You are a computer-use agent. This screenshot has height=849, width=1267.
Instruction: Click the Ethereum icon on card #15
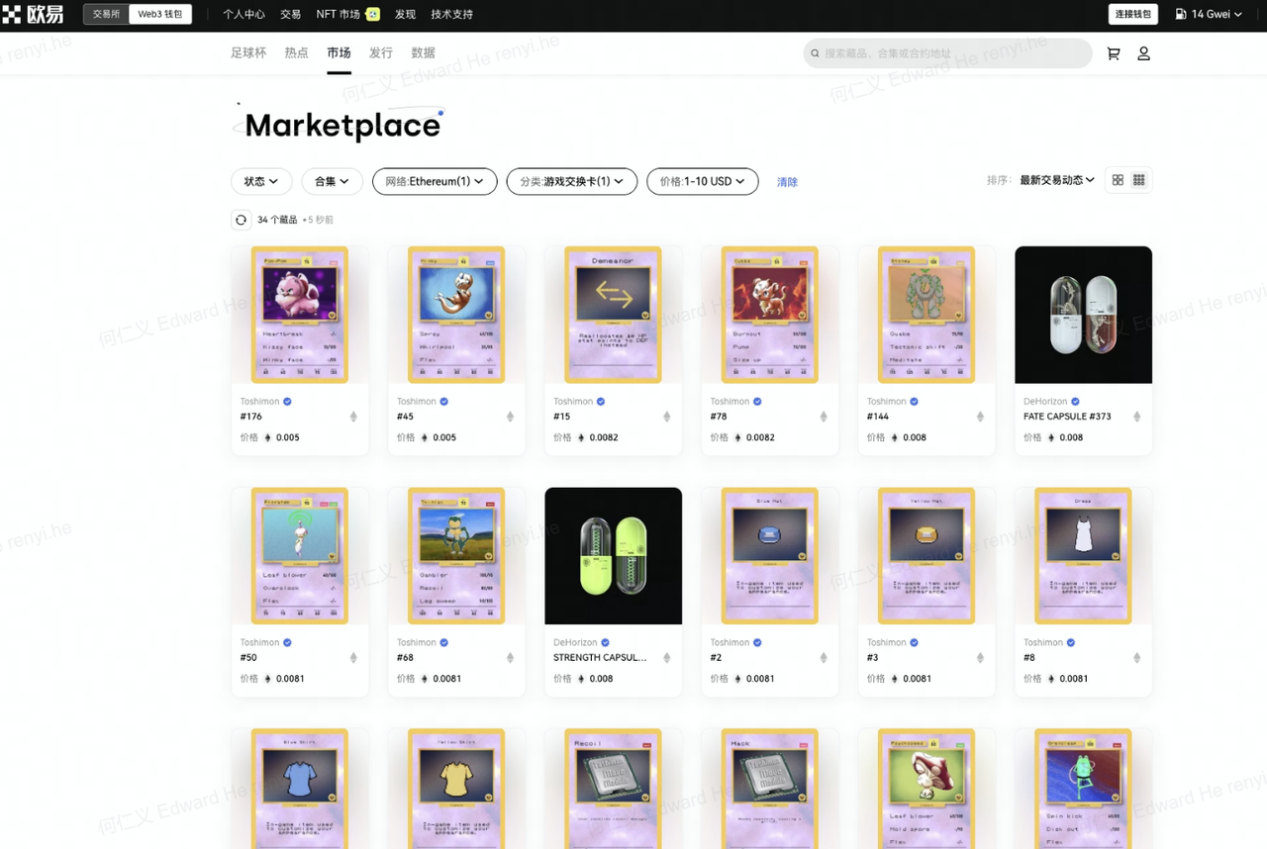667,417
